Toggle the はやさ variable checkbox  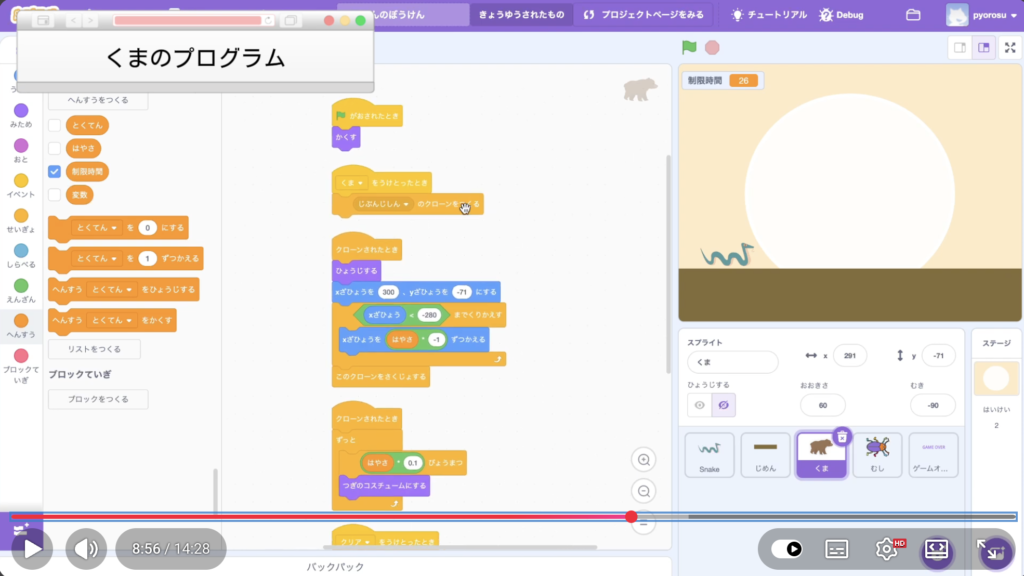point(55,148)
